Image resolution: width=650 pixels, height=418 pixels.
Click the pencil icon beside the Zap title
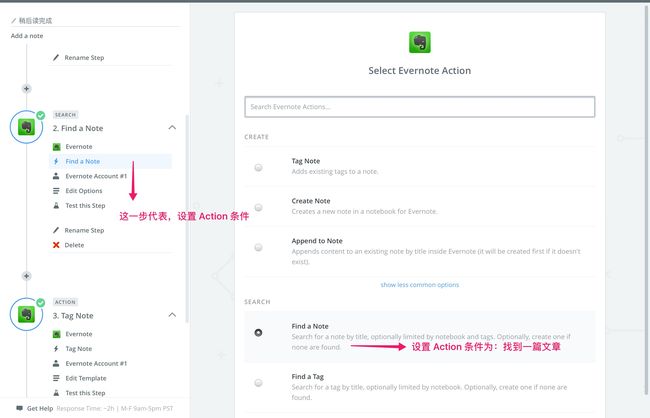tap(13, 20)
